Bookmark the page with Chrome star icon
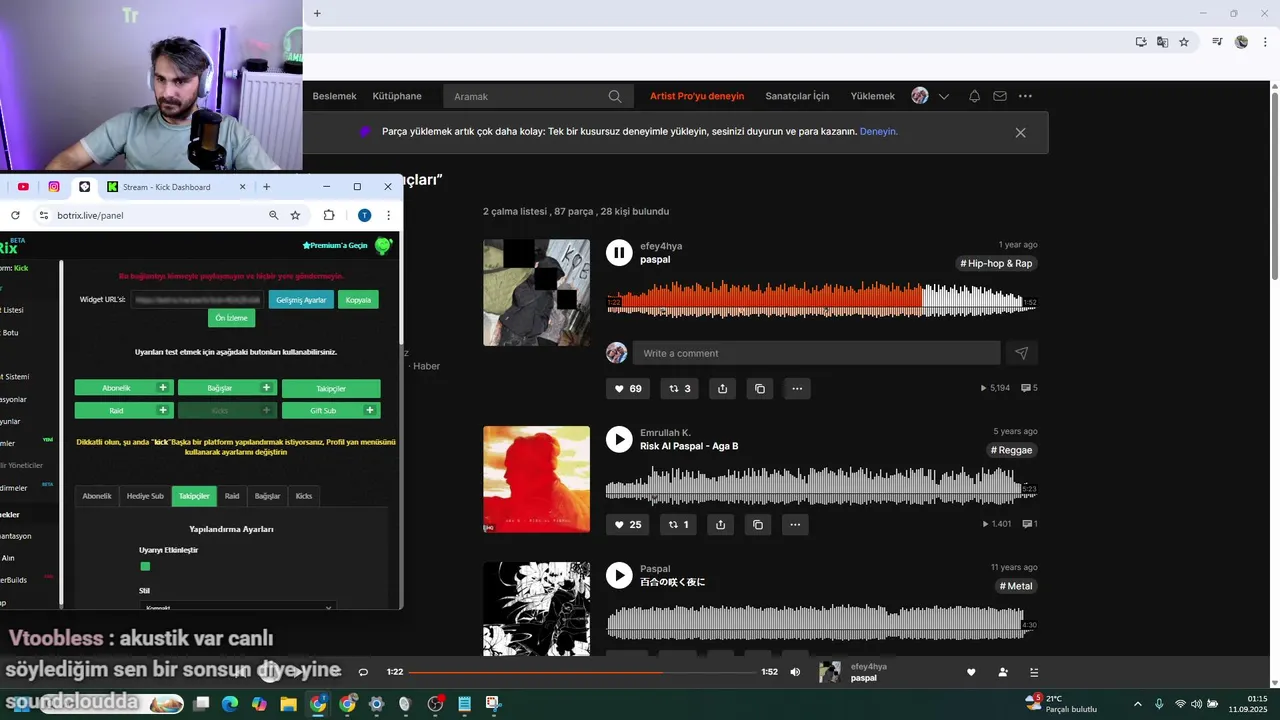Screen dimensions: 1280x720 [1184, 42]
